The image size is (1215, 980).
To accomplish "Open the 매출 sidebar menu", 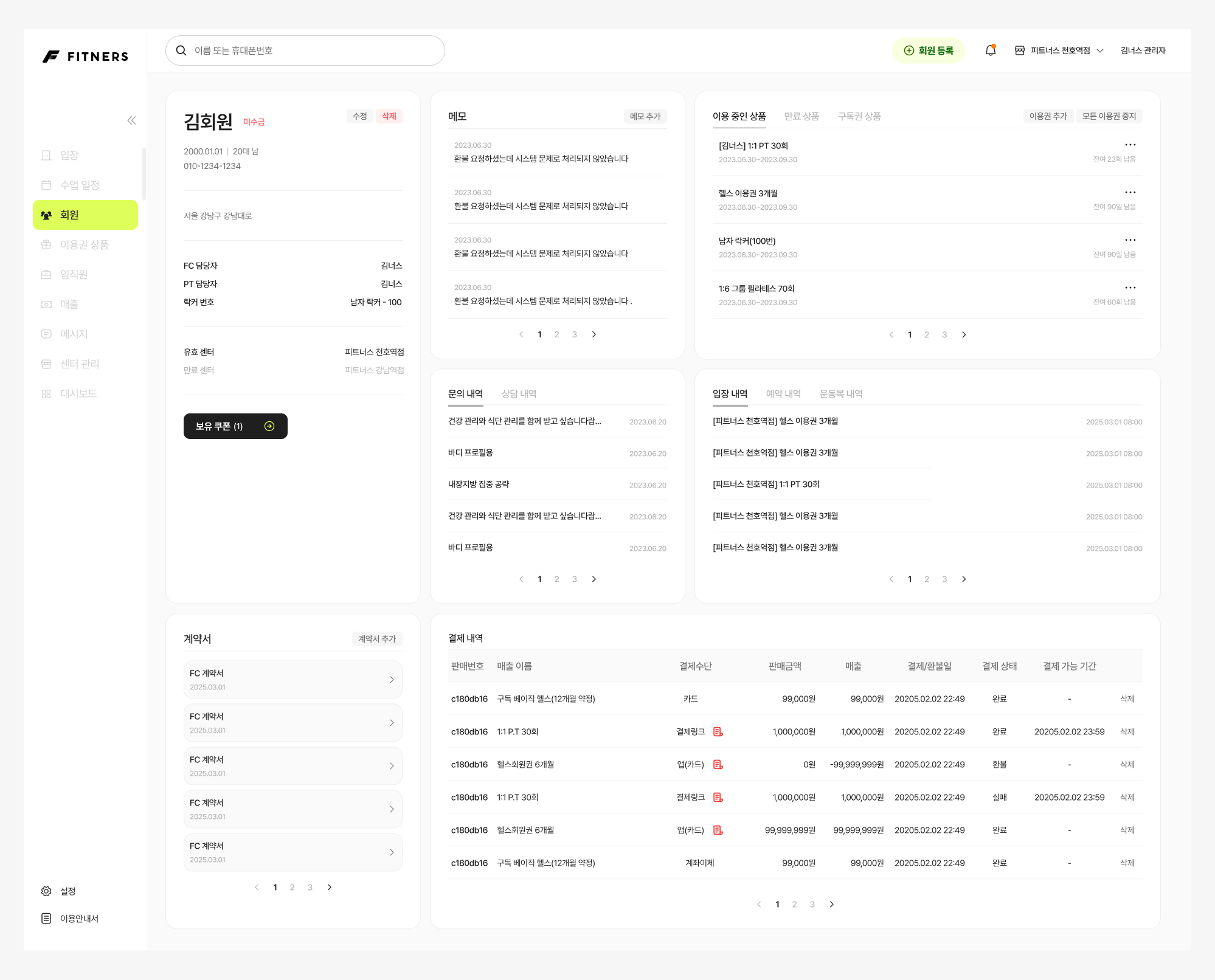I will [x=85, y=304].
